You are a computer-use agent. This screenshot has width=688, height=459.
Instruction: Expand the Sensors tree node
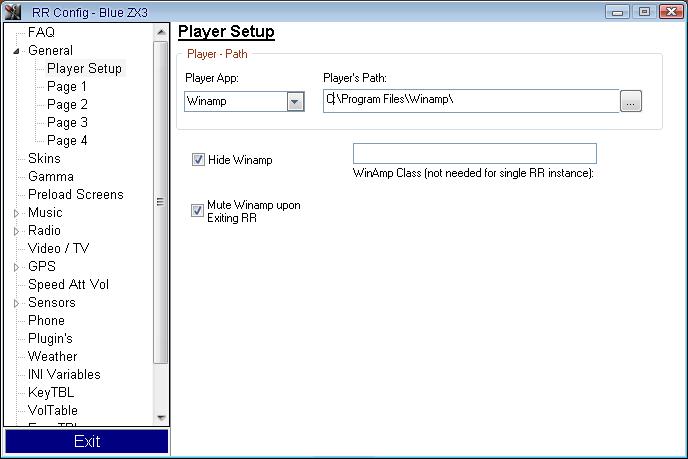16,303
